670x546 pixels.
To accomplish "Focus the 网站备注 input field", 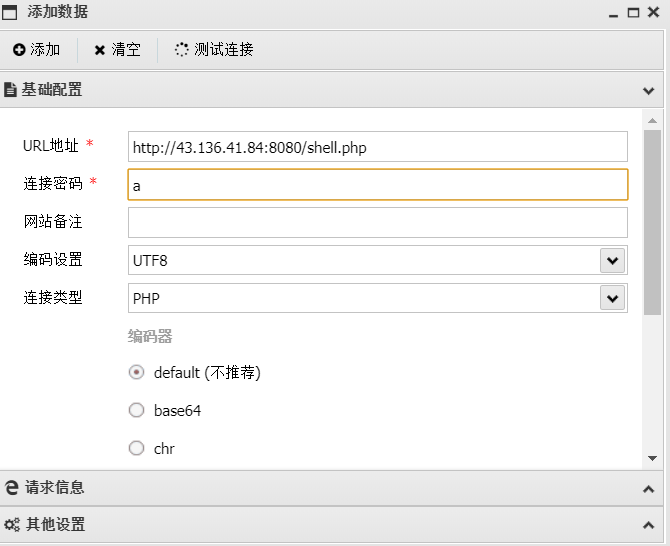I will coord(378,223).
